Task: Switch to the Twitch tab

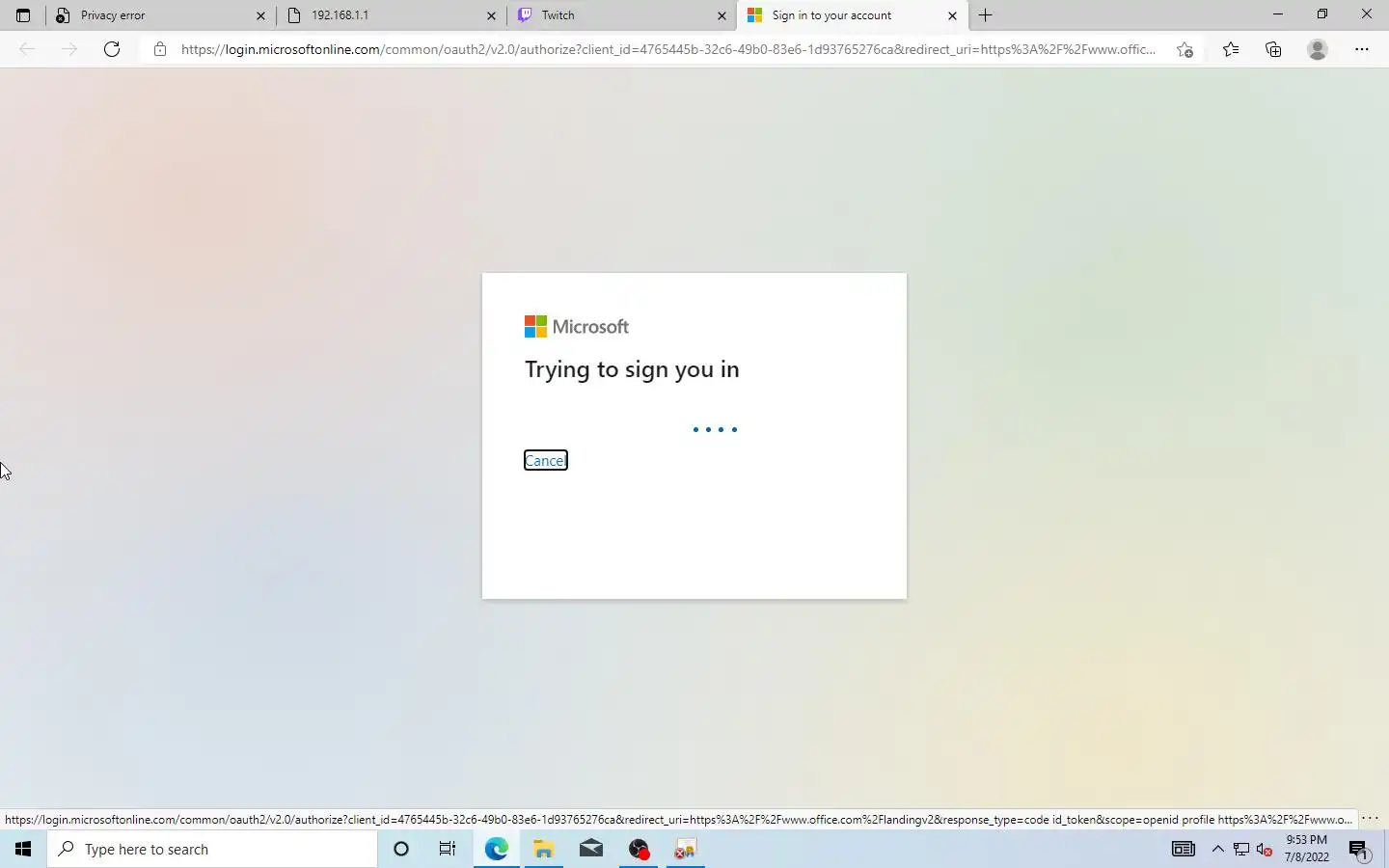Action: pyautogui.click(x=621, y=15)
